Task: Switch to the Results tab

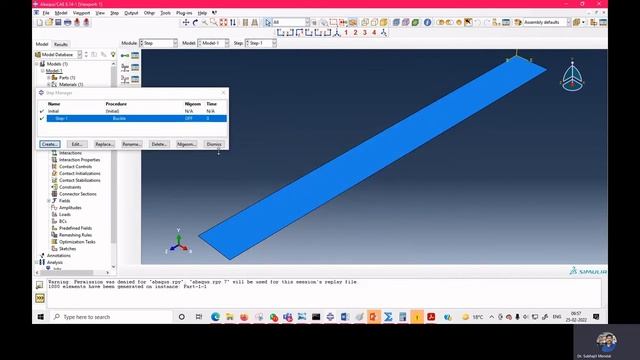Action: (61, 44)
